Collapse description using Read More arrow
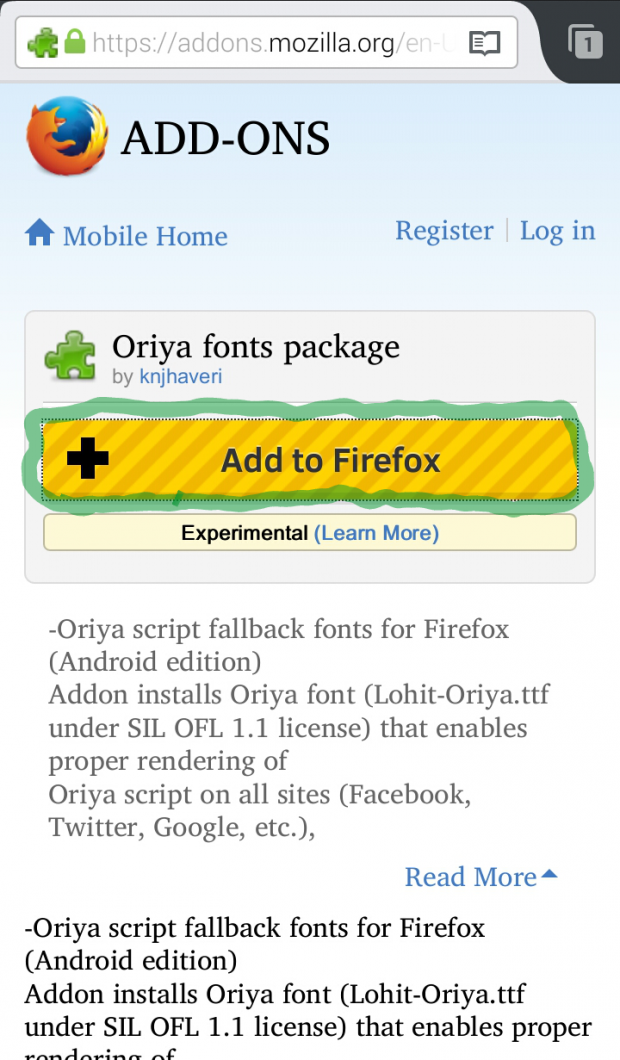620x1060 pixels. pos(549,875)
